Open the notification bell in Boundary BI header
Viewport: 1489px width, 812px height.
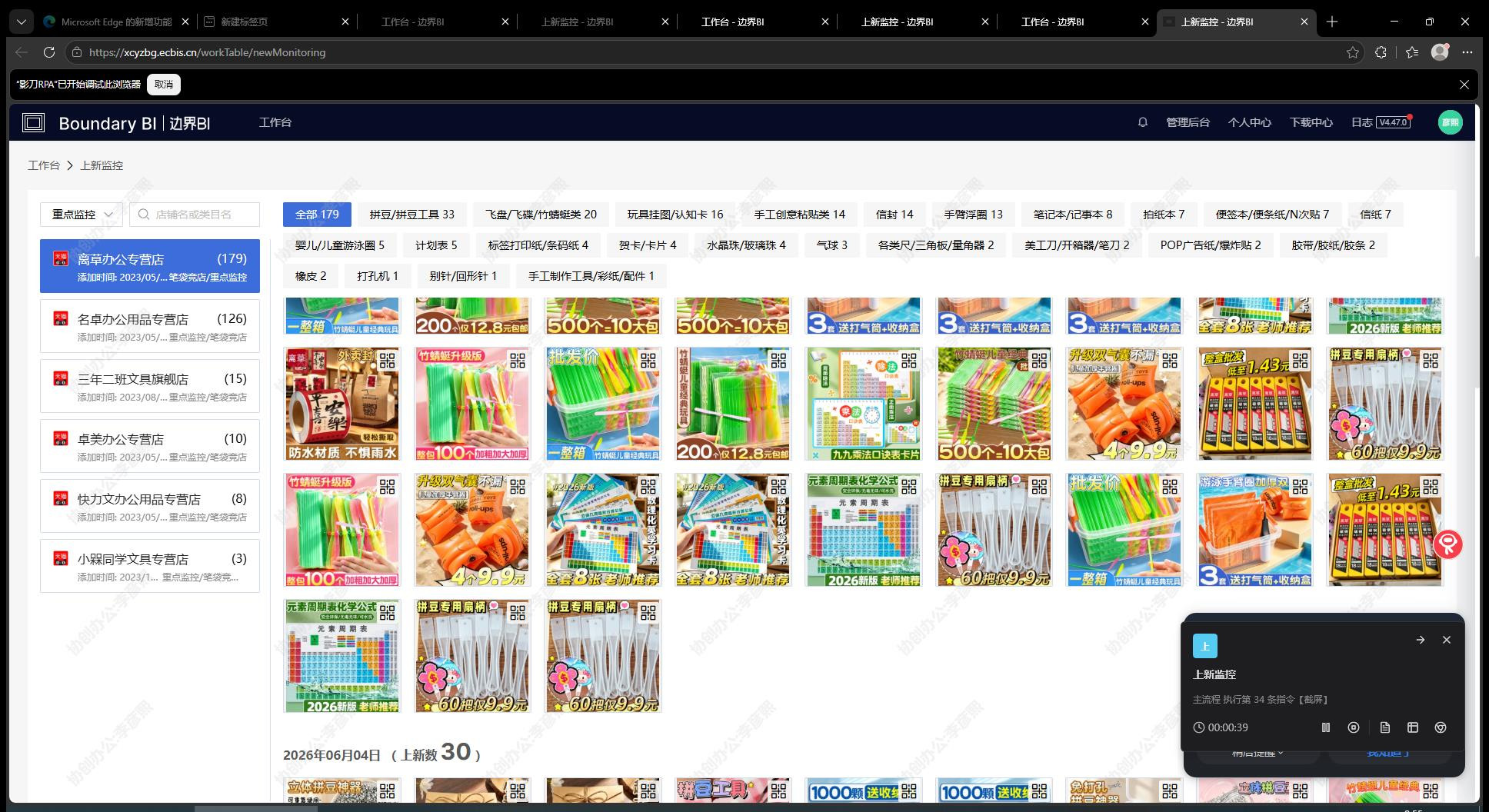point(1143,122)
